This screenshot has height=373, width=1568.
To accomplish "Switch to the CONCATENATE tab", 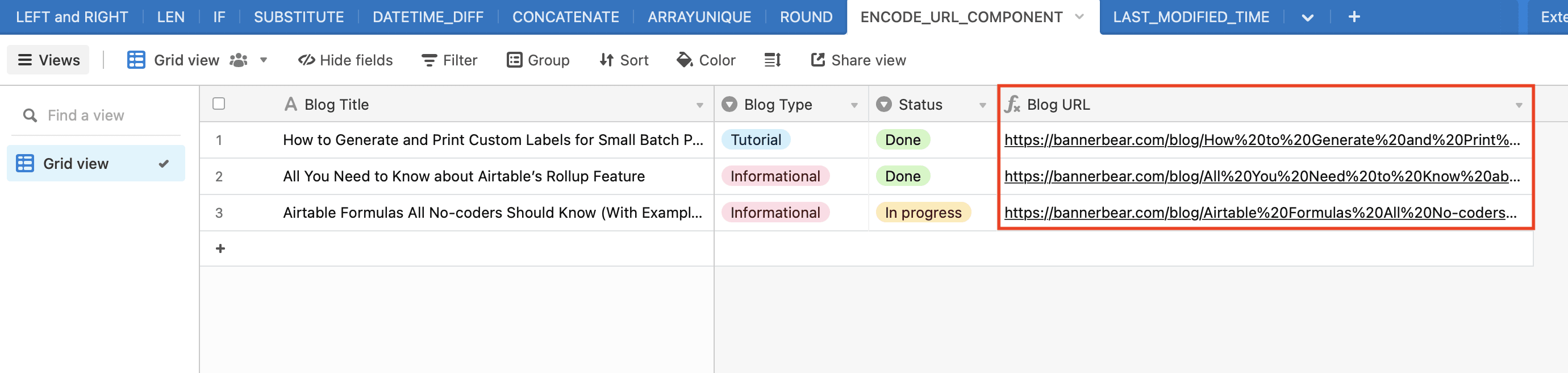I will (565, 17).
